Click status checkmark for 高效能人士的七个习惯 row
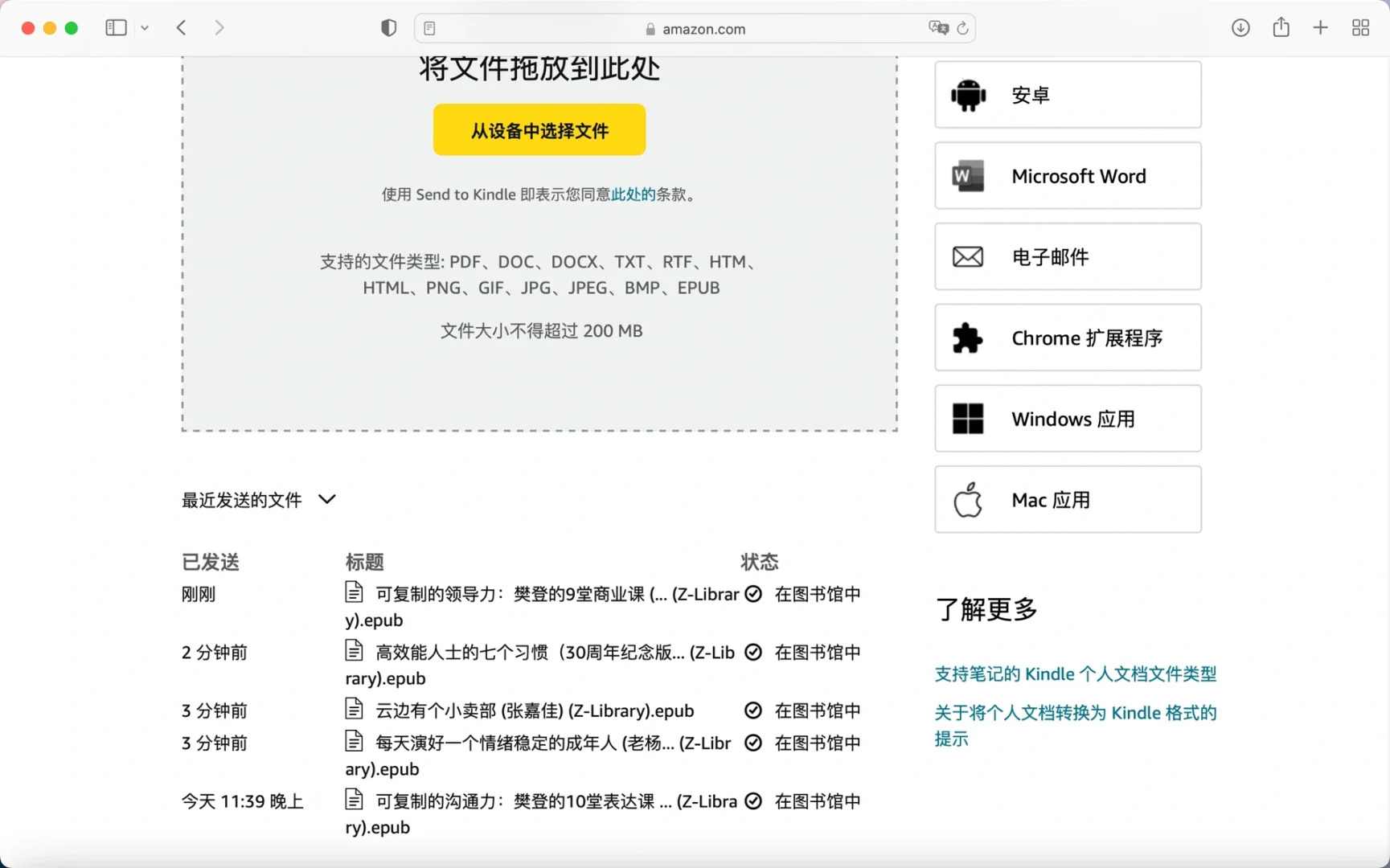The width and height of the screenshot is (1390, 868). (753, 653)
